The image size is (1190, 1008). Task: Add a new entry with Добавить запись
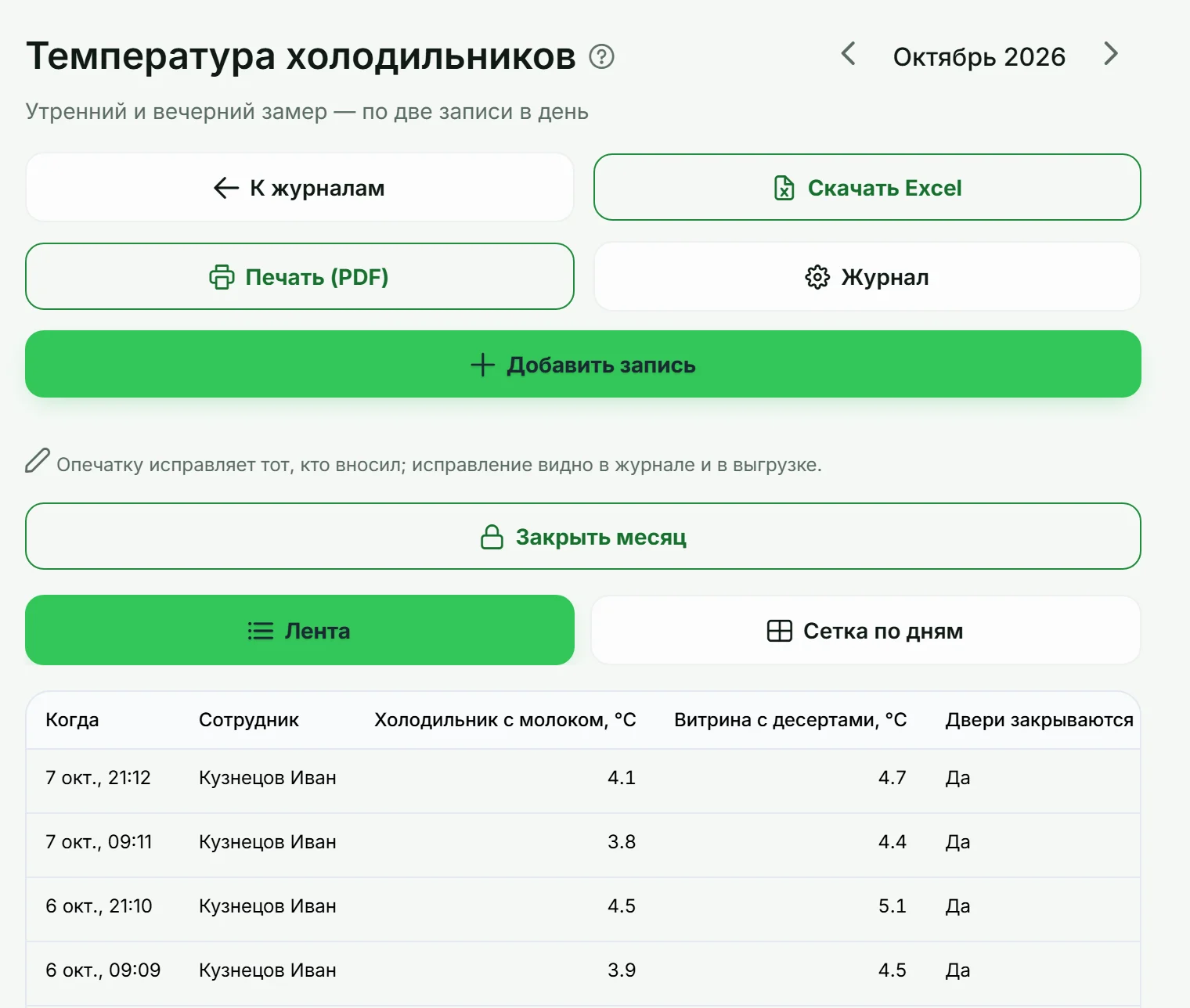583,365
